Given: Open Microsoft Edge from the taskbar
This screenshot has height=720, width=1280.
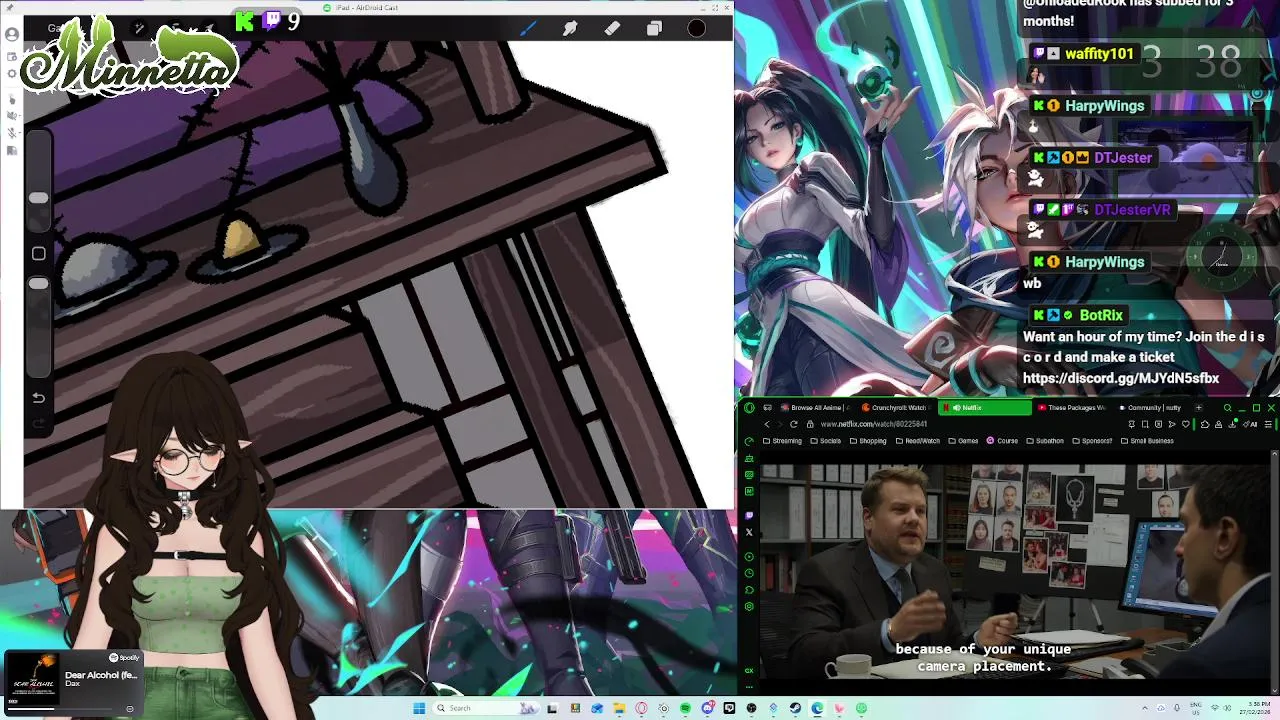Looking at the screenshot, I should pos(817,708).
